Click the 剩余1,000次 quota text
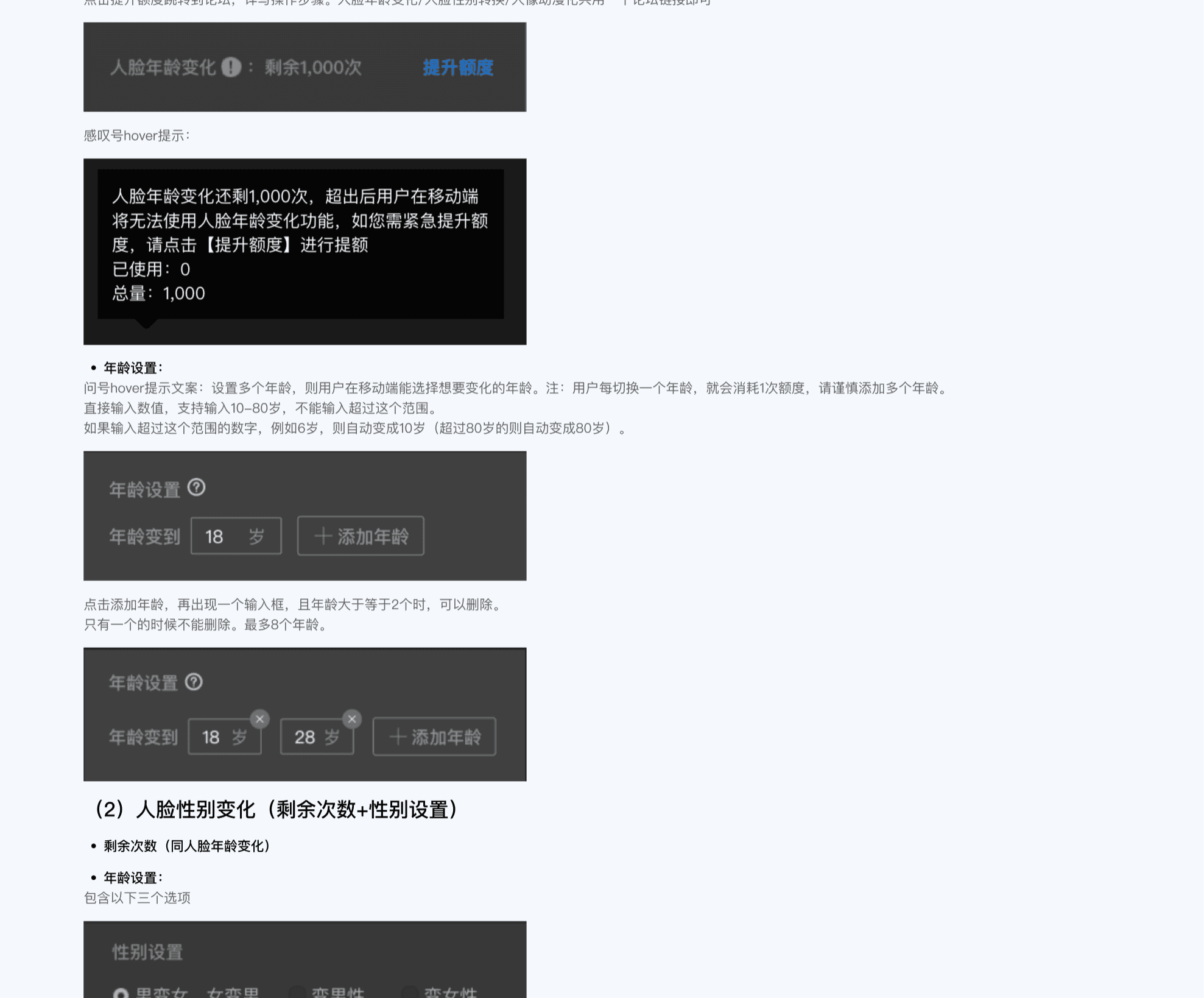 313,67
